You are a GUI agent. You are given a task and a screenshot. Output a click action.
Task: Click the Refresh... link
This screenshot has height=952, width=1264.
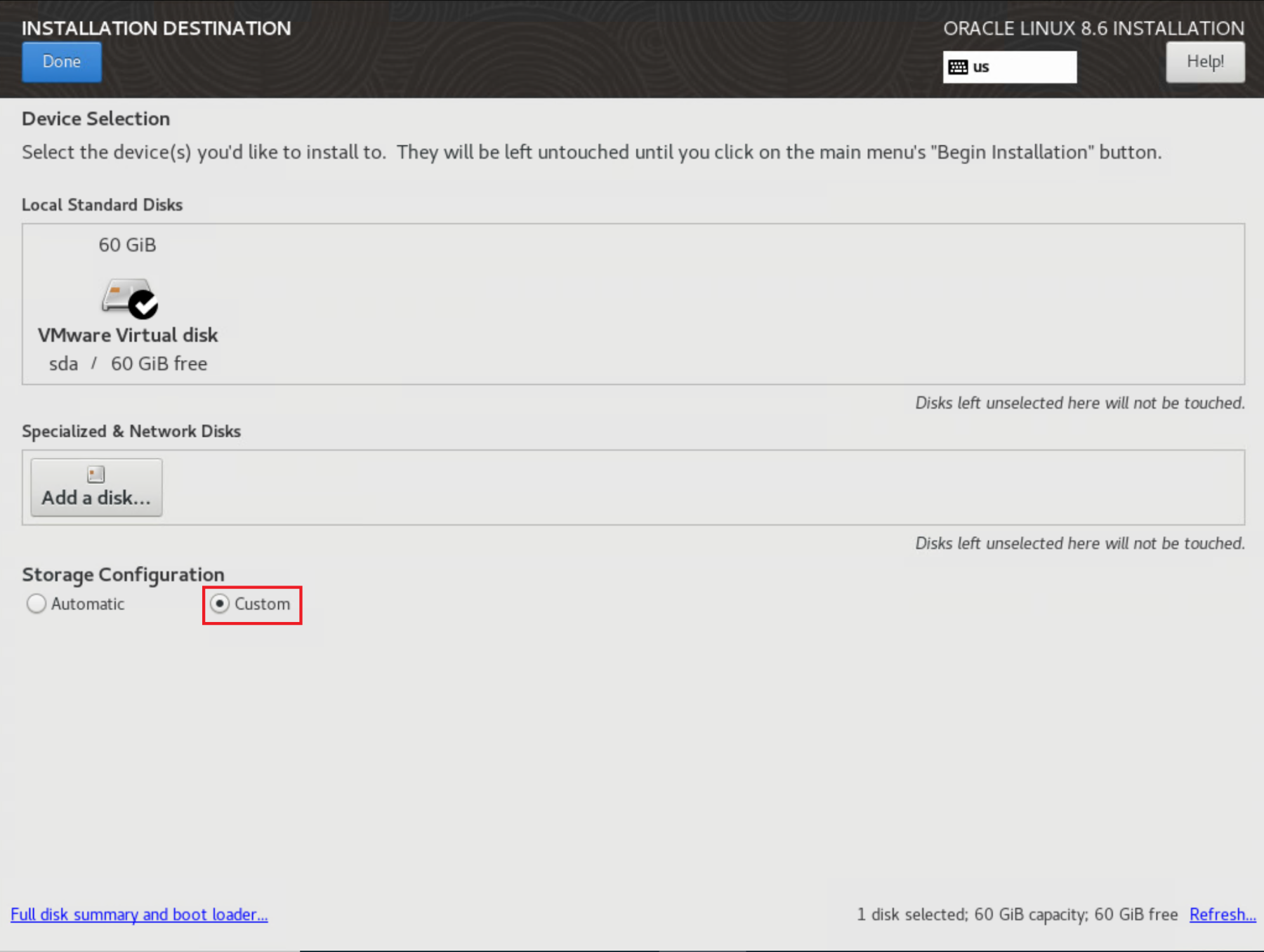tap(1223, 914)
